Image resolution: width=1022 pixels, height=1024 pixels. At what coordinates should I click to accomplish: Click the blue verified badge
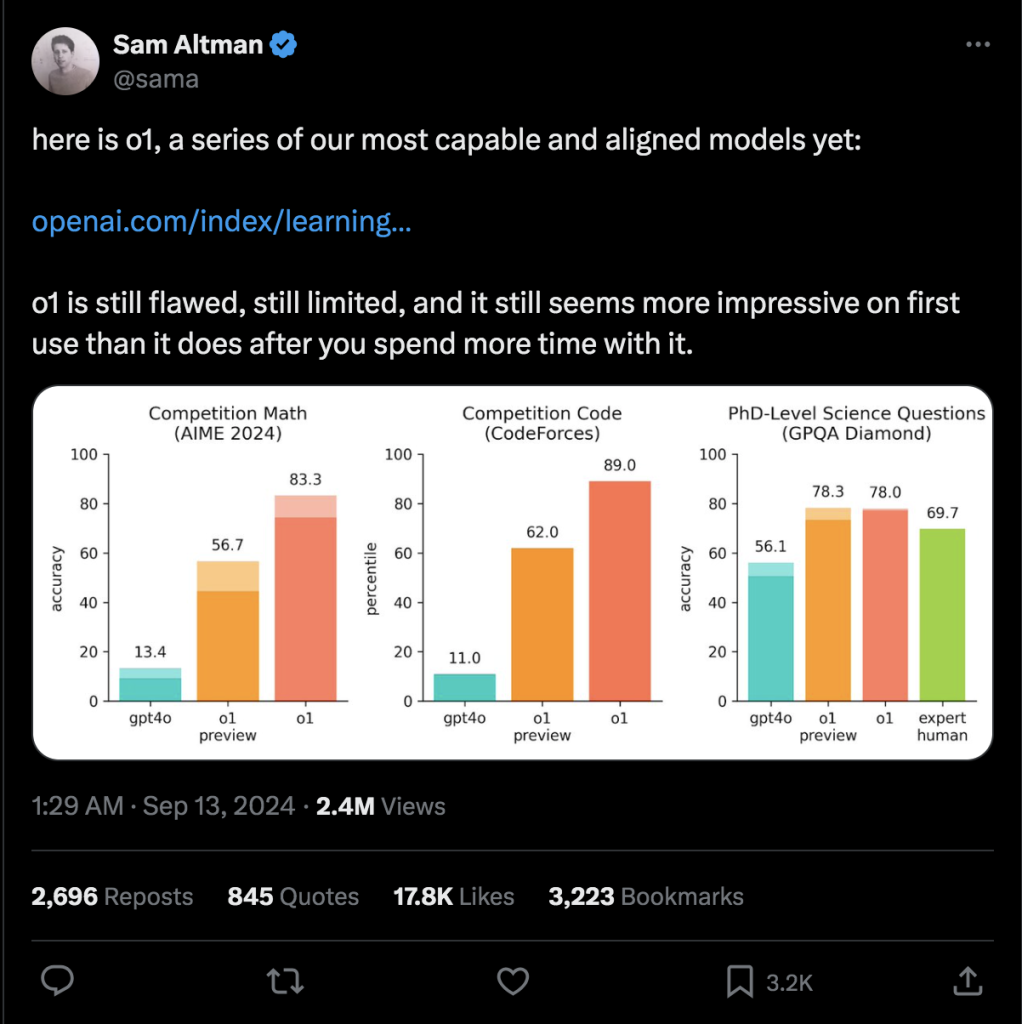pos(283,44)
